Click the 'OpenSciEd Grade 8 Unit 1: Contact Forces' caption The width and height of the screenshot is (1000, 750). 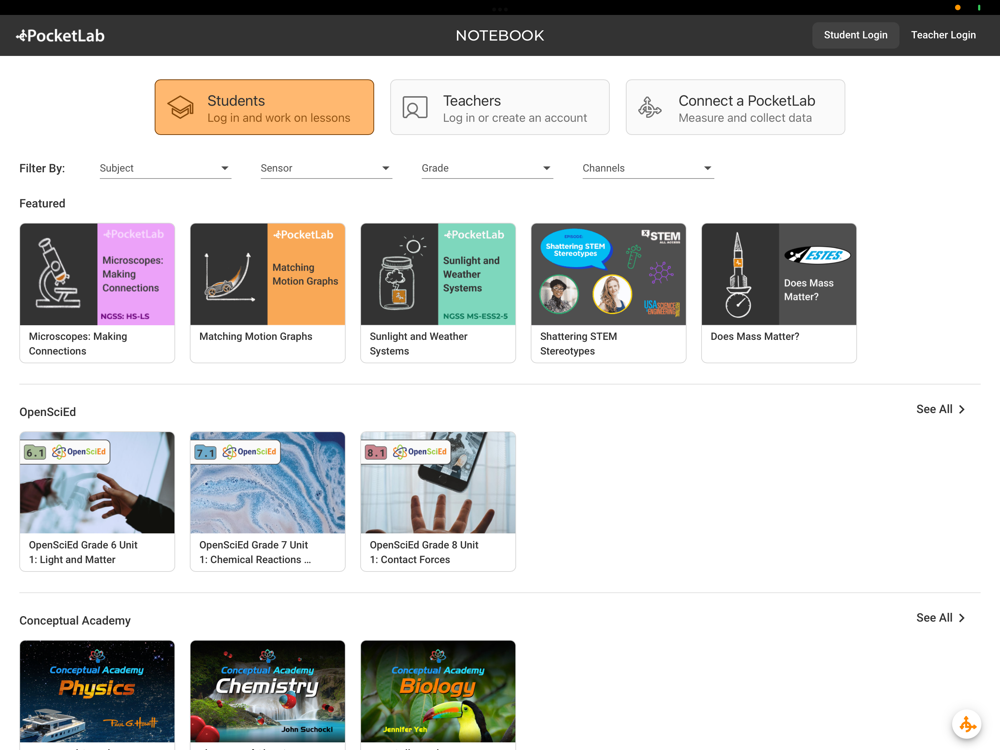tap(424, 552)
